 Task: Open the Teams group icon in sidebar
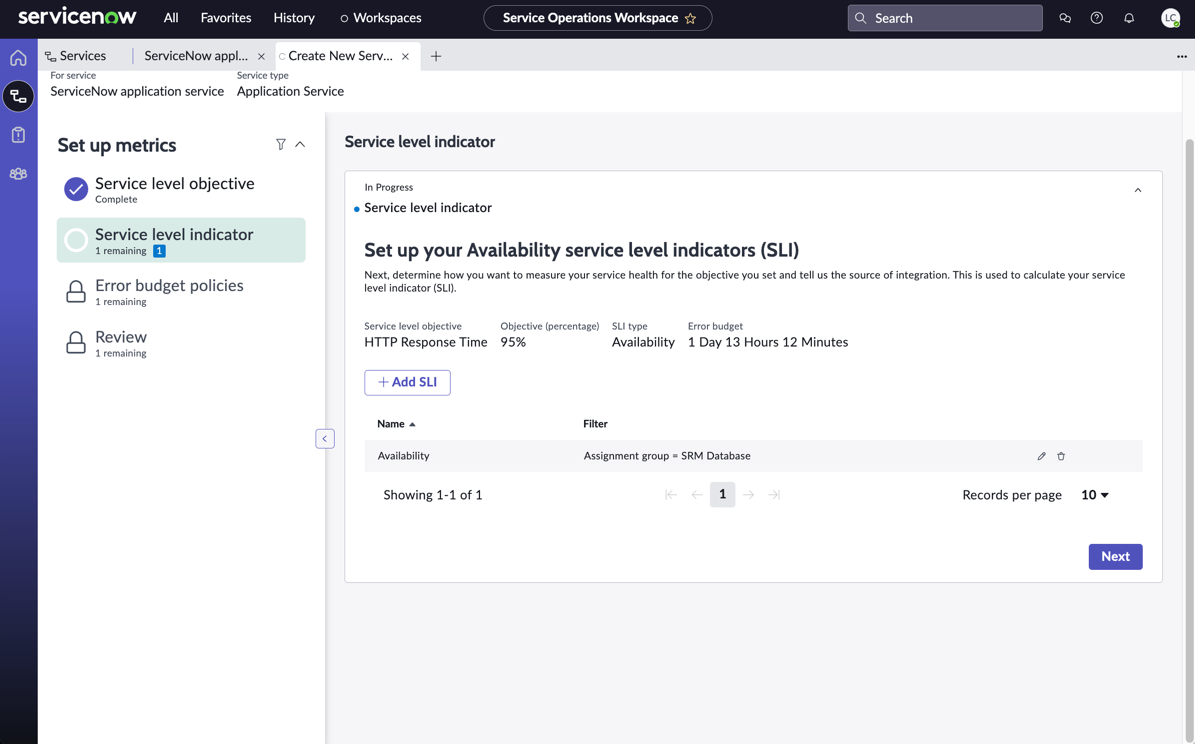tap(18, 174)
